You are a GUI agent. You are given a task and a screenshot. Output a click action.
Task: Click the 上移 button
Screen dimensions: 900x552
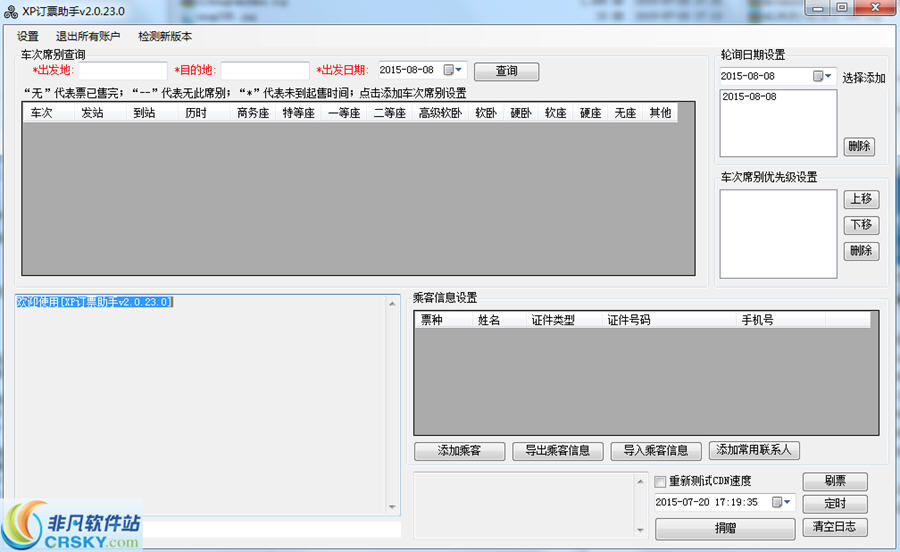[861, 199]
